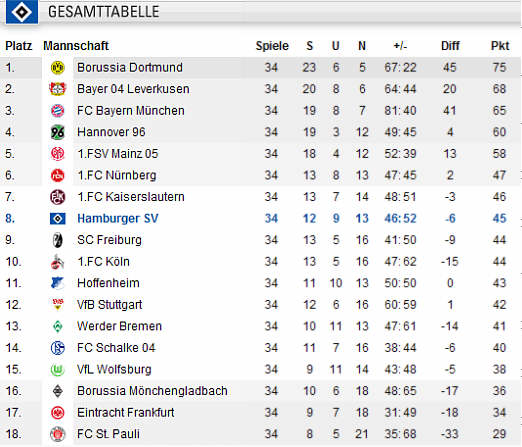
Task: Click the Eintracht Frankfurt eagle crest
Action: coord(57,413)
